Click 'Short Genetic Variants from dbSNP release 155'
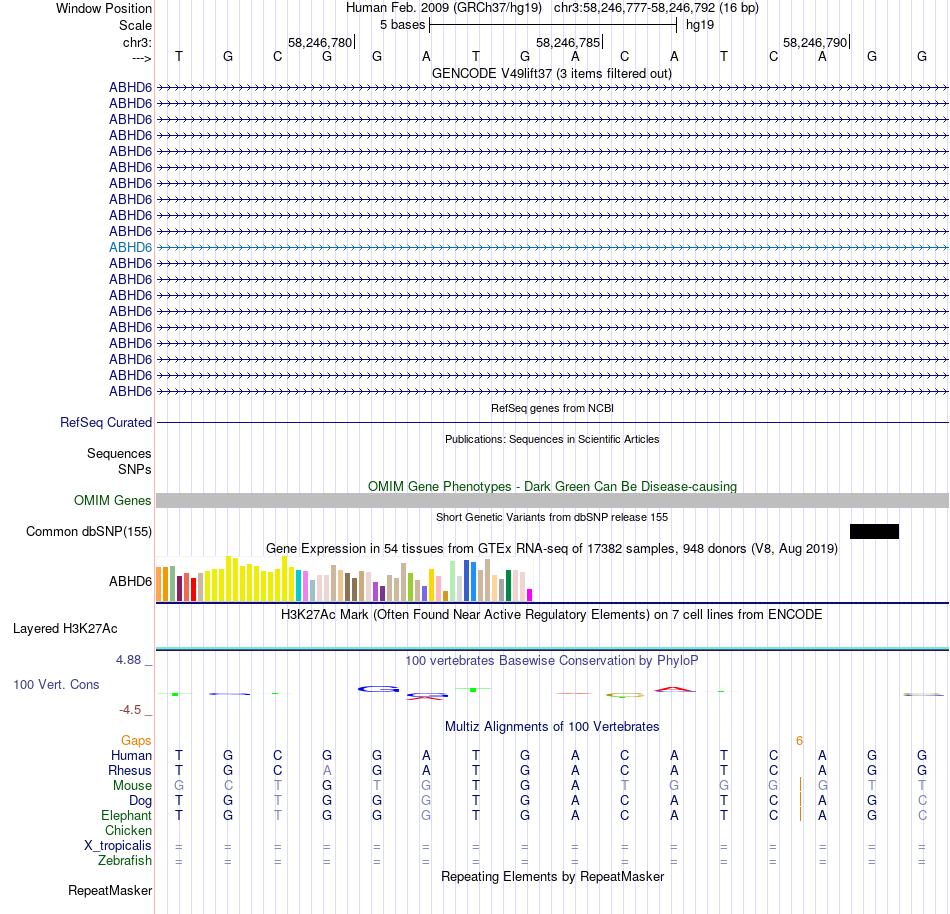Viewport: 950px width, 914px height. (552, 517)
